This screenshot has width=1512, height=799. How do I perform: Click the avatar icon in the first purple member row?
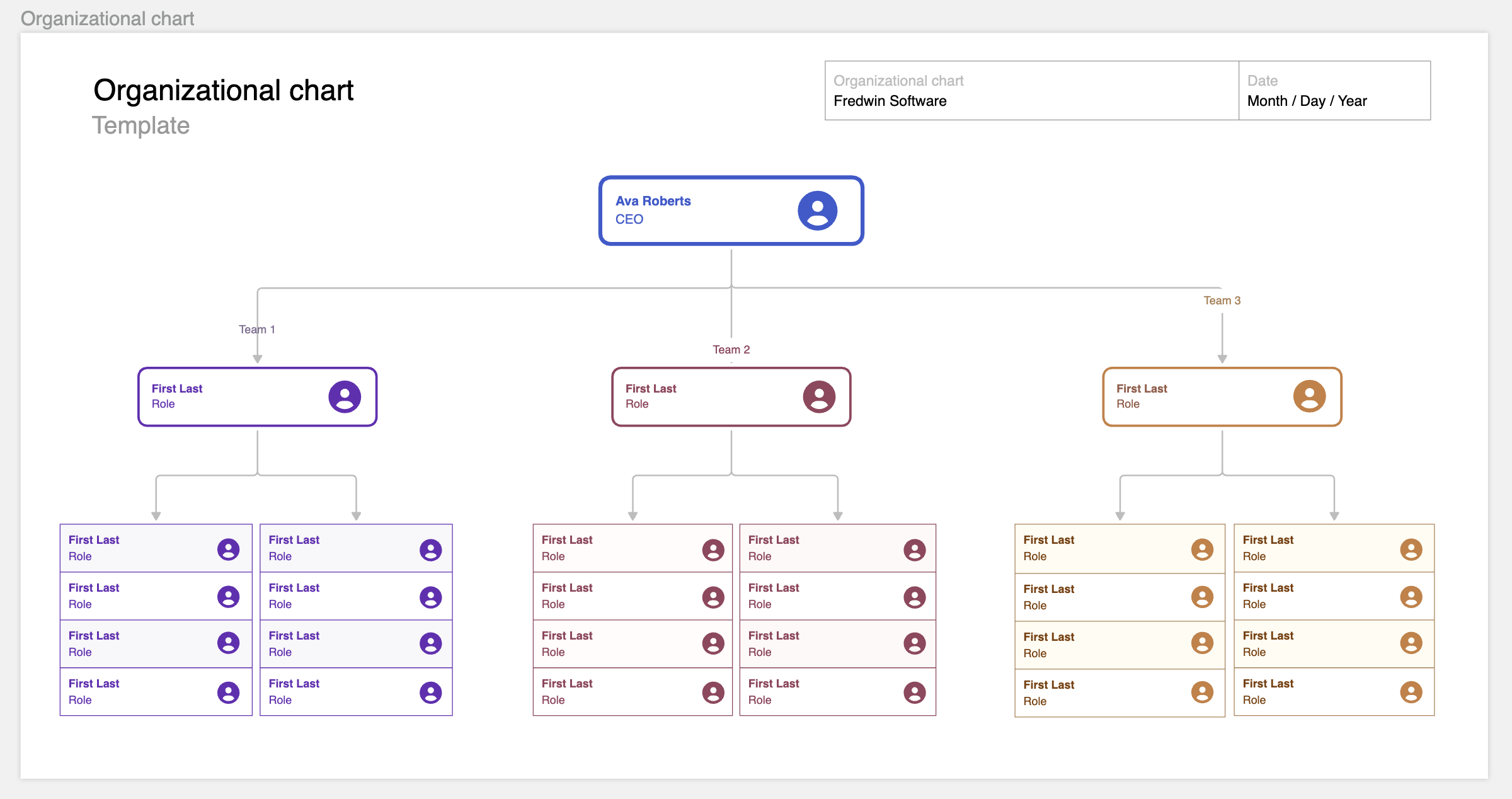point(228,548)
